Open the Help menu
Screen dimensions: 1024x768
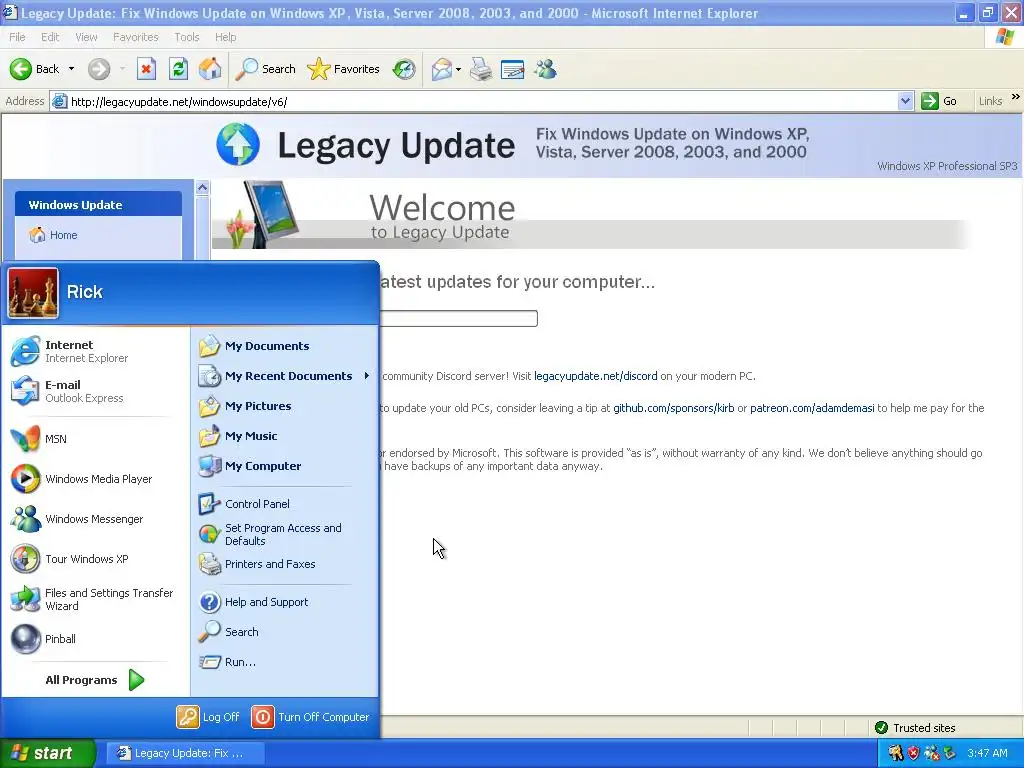[x=225, y=37]
